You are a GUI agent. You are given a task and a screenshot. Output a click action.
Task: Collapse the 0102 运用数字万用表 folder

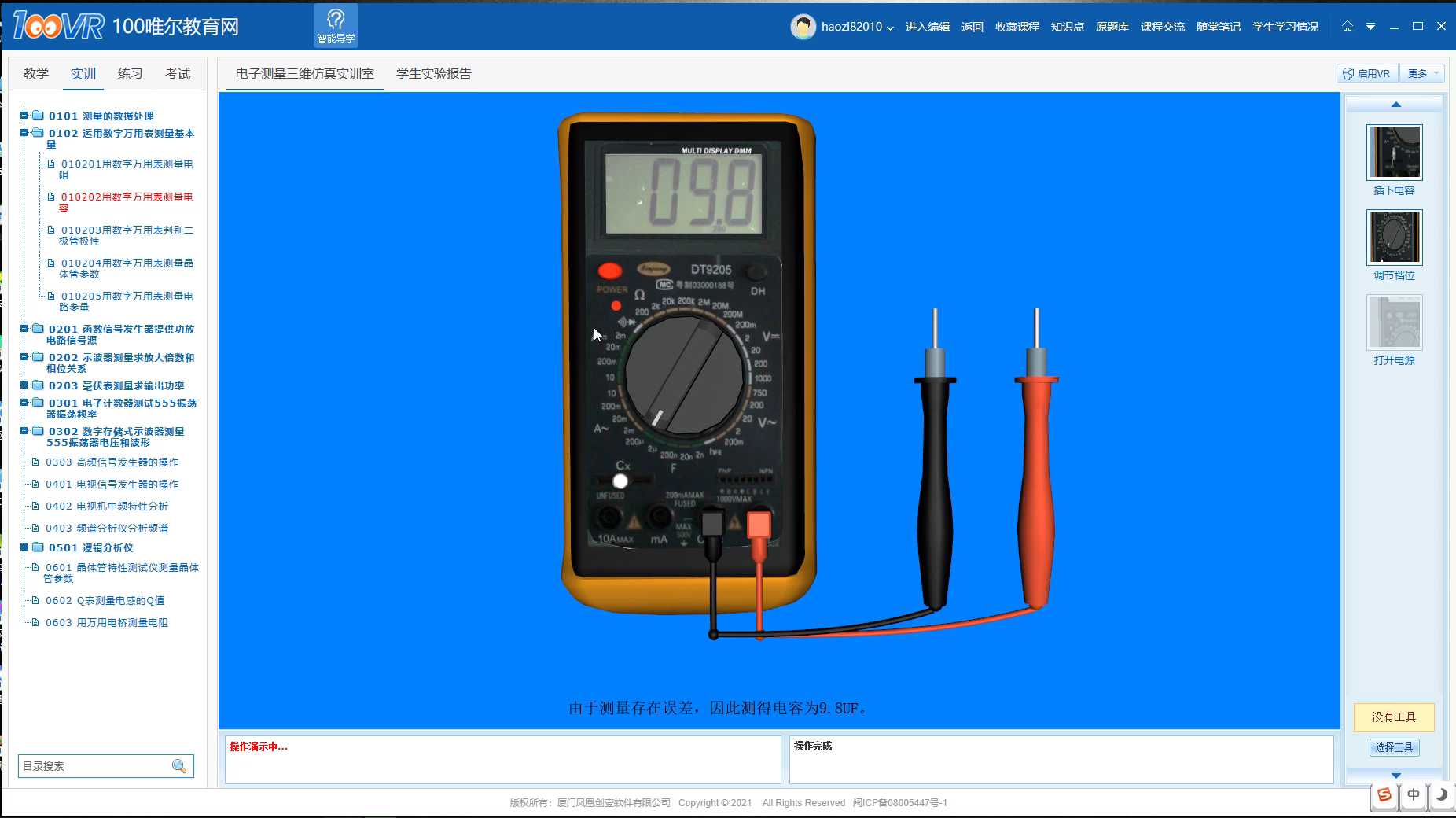[24, 133]
